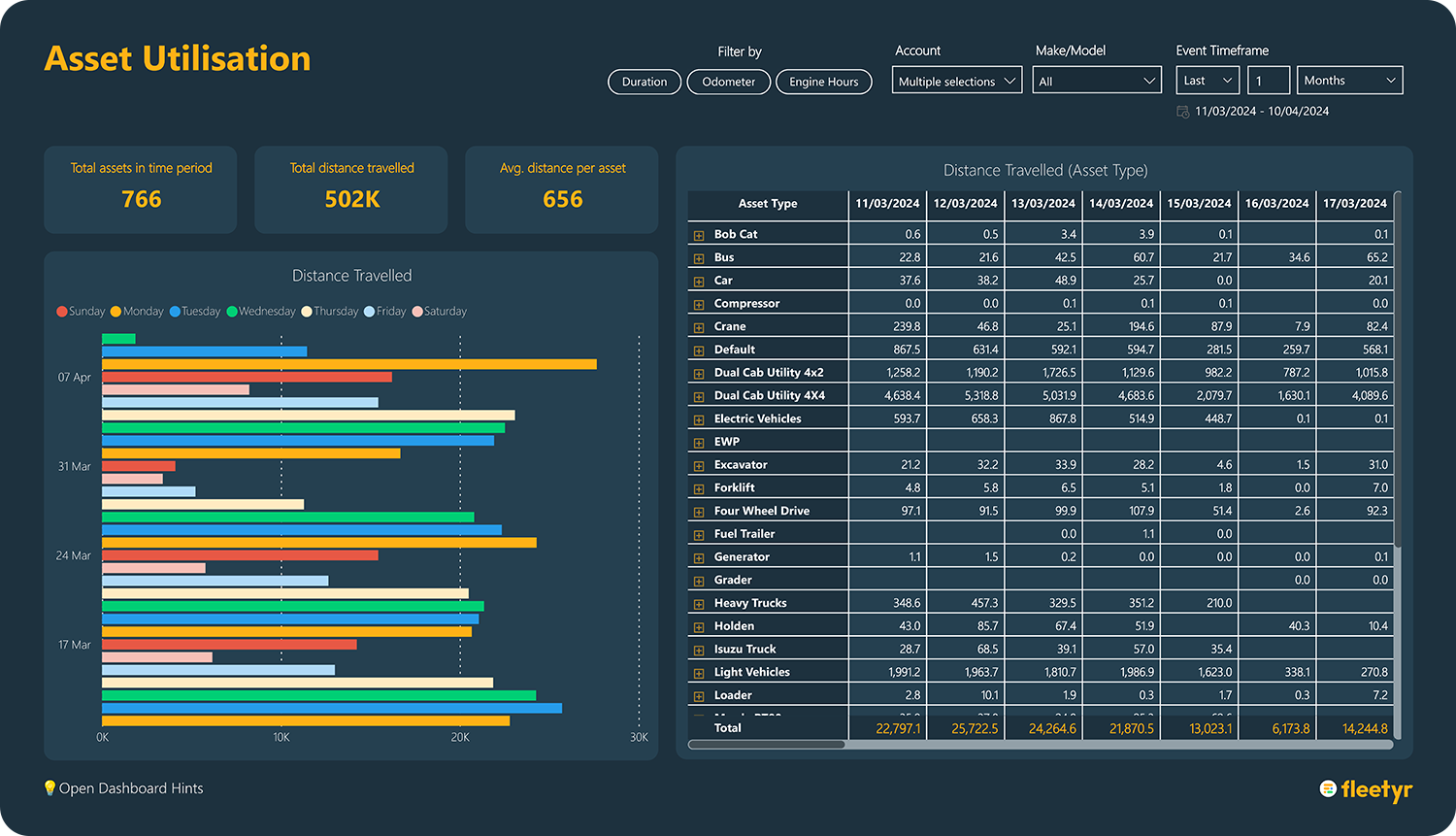Click the Total assets in time period card
Screen dimensions: 1456x836
141,189
